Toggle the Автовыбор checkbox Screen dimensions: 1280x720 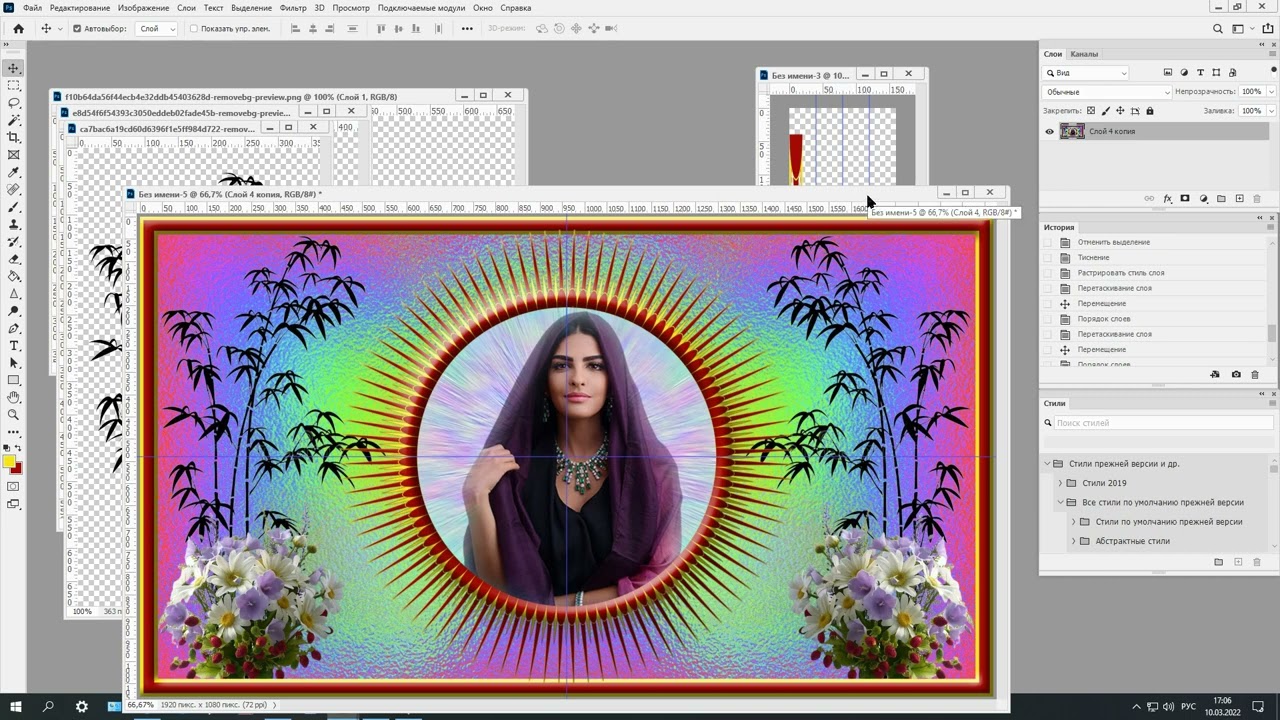click(x=77, y=29)
